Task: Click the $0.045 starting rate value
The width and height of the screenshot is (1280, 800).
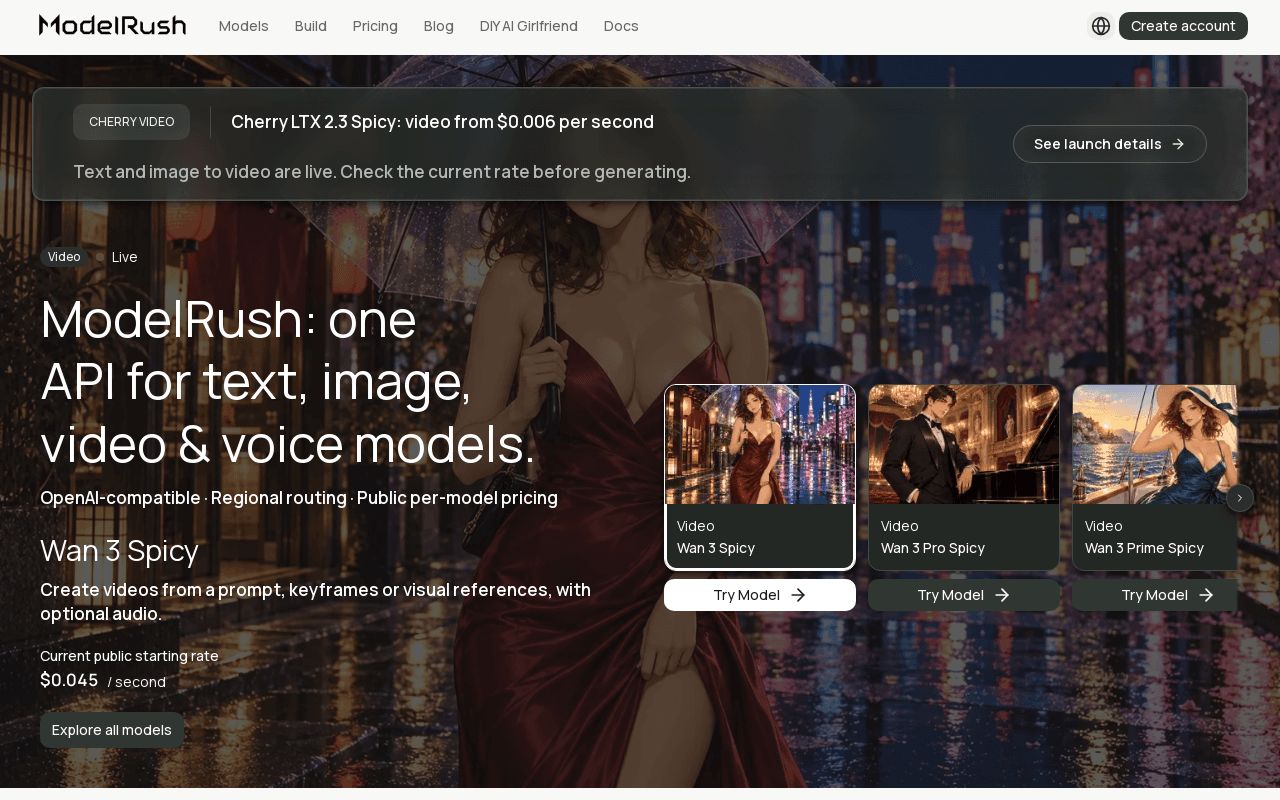Action: 69,680
